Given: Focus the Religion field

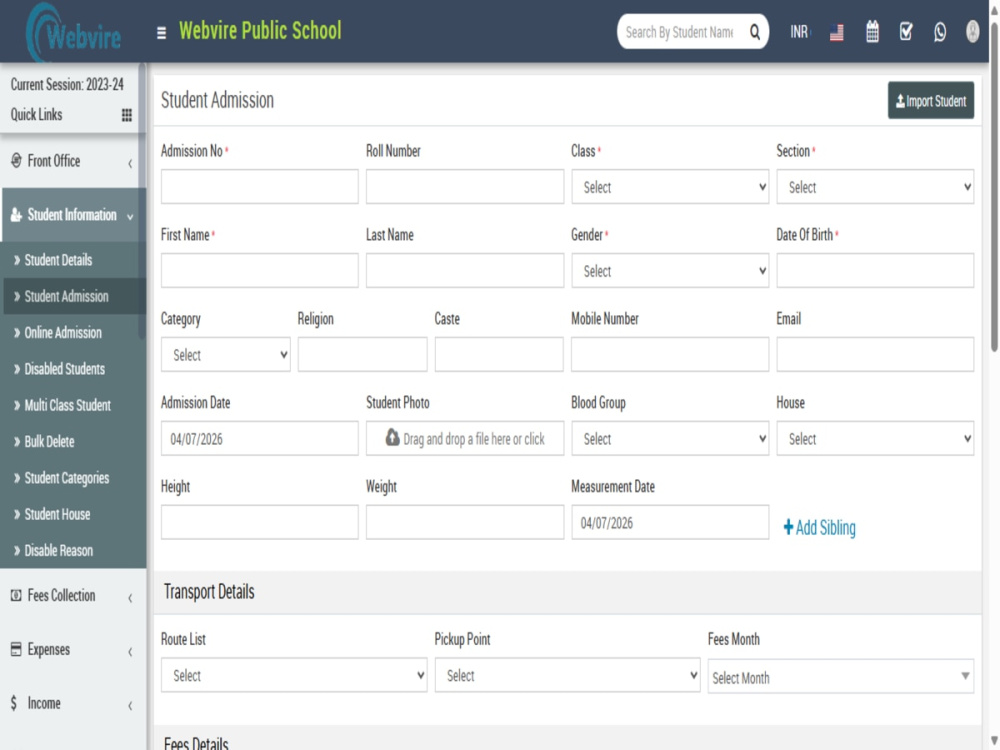Looking at the screenshot, I should pos(362,355).
